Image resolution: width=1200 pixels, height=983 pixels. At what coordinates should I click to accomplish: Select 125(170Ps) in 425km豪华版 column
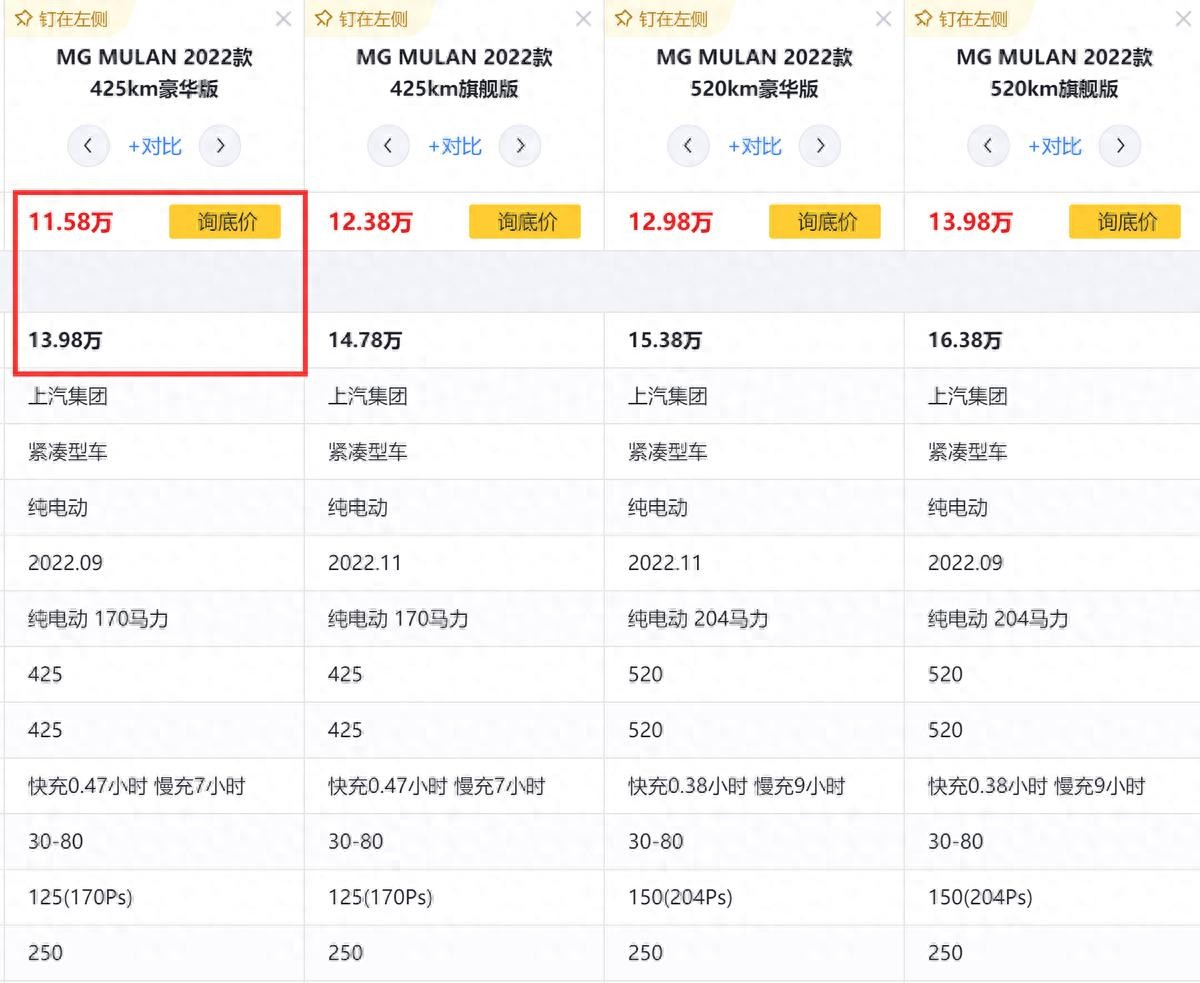[80, 898]
